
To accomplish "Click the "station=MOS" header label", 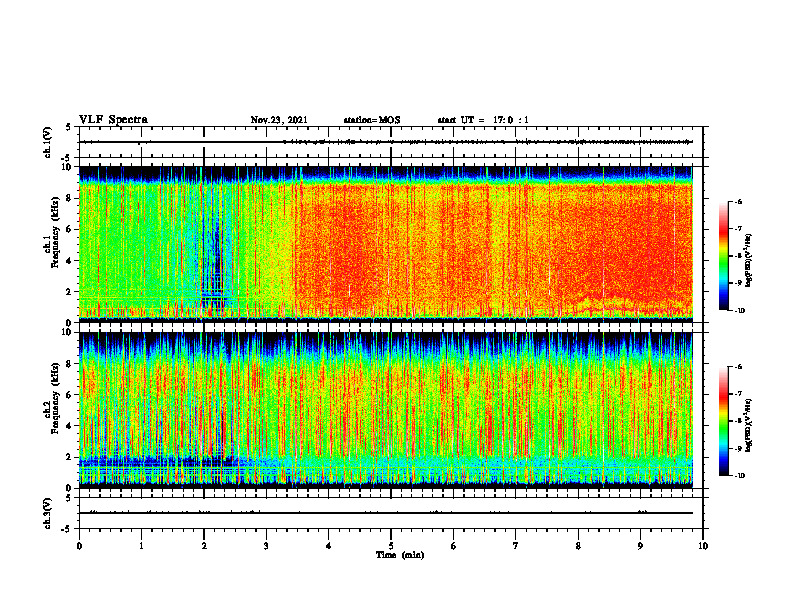I will (372, 120).
